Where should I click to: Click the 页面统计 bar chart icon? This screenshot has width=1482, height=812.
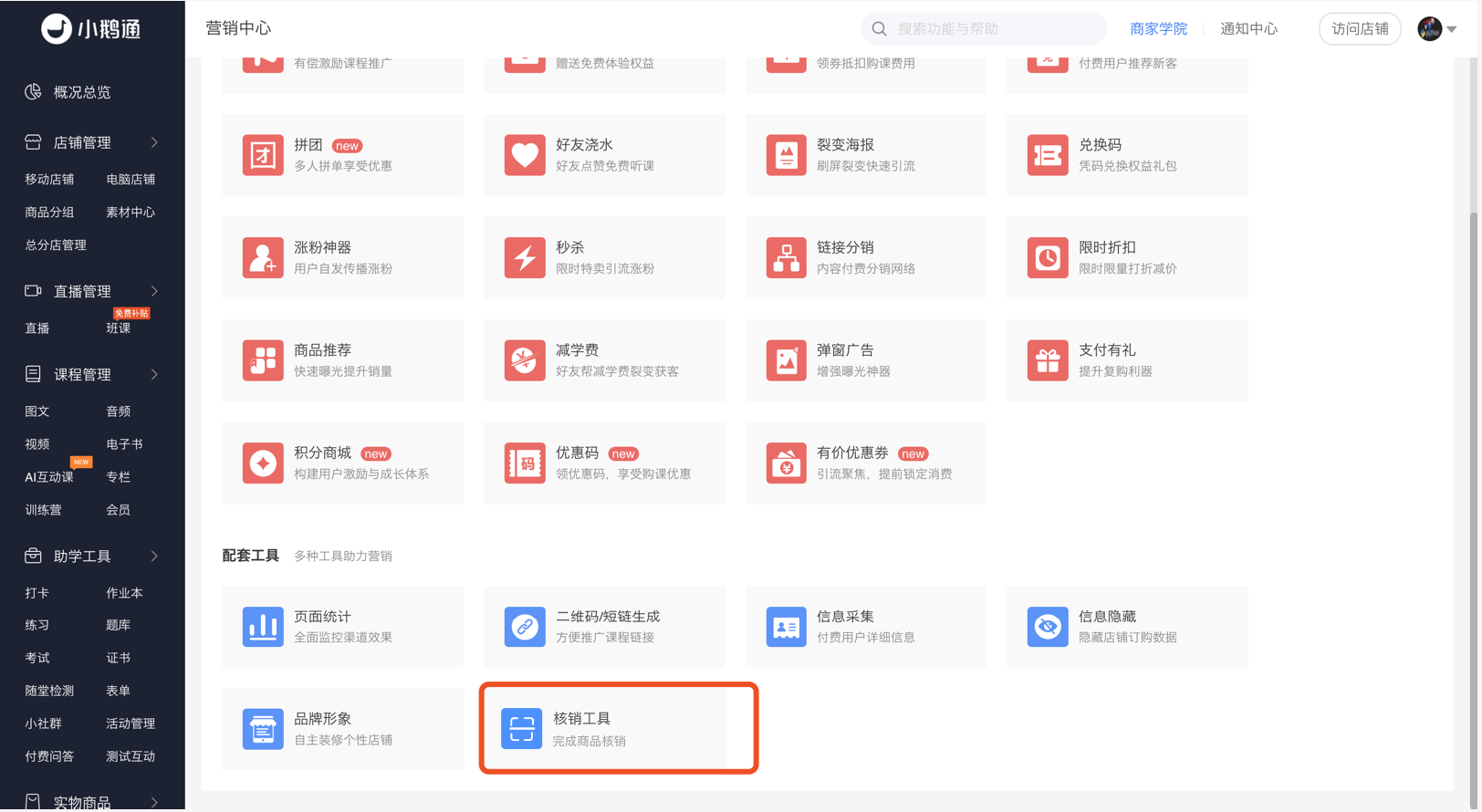pos(263,627)
